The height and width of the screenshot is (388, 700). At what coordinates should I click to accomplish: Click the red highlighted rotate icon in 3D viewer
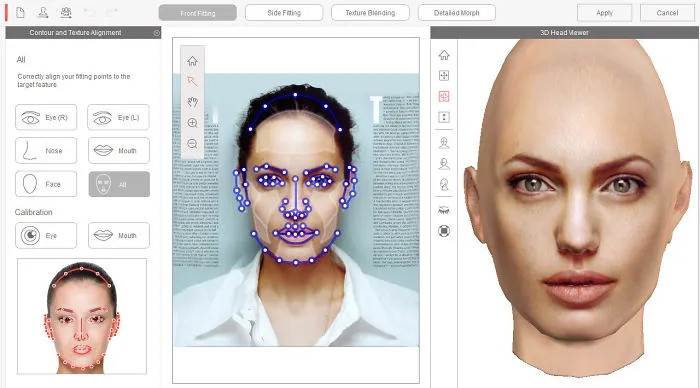[x=444, y=96]
